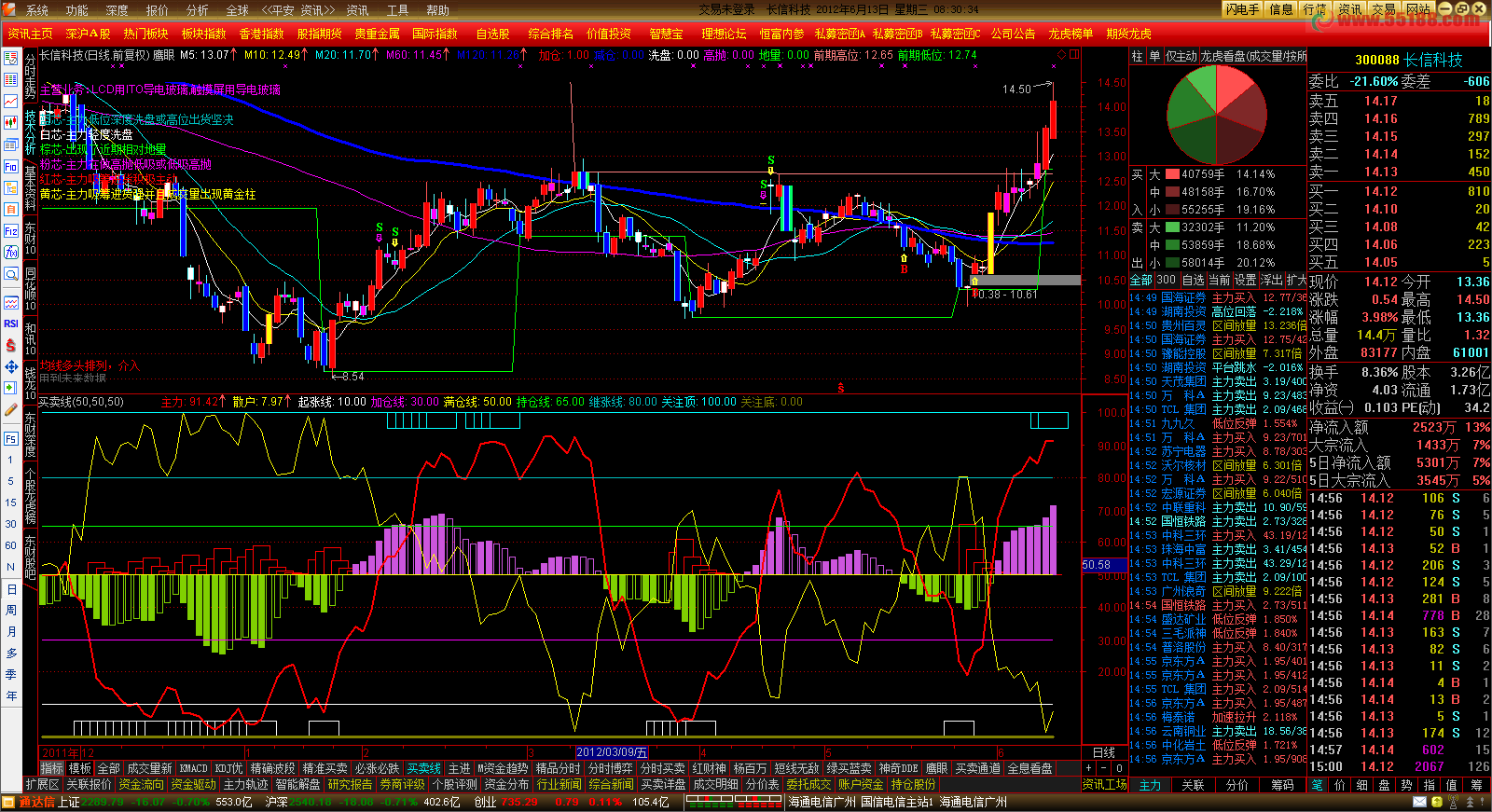The image size is (1492, 812).
Task: Open the 系统 menu
Action: pos(37,10)
